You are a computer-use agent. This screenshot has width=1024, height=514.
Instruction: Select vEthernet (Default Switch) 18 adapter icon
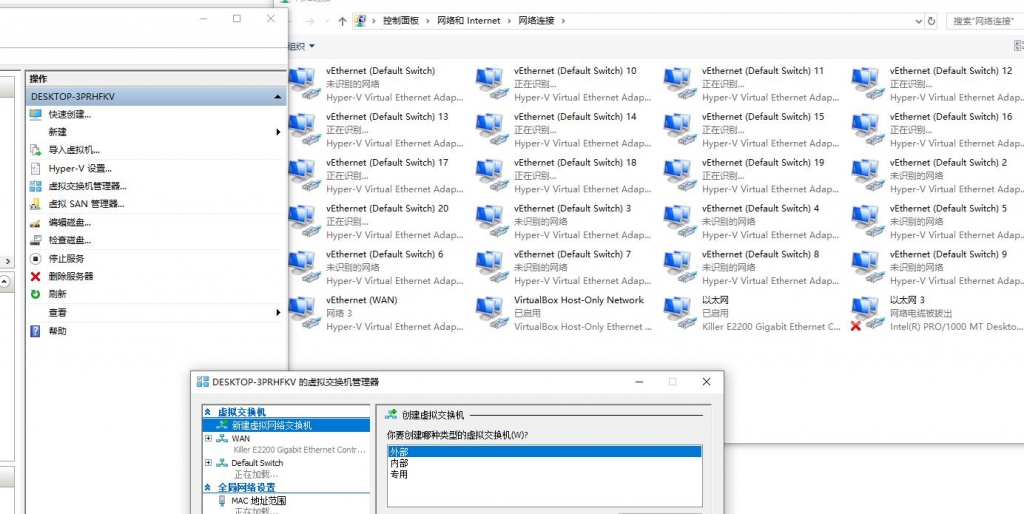click(490, 174)
